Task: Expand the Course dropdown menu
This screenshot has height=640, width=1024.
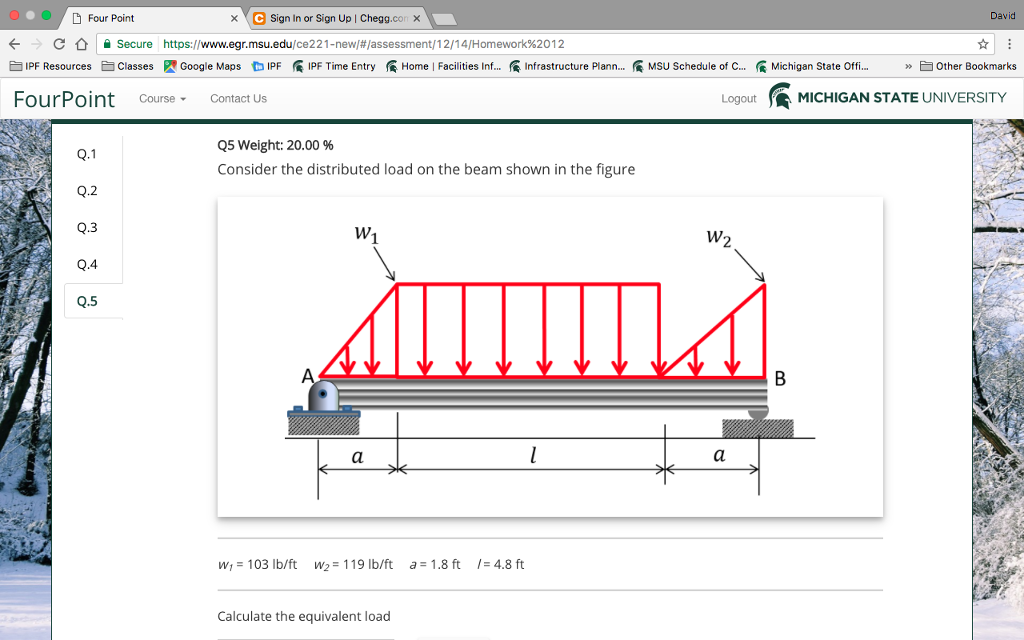Action: pyautogui.click(x=163, y=99)
